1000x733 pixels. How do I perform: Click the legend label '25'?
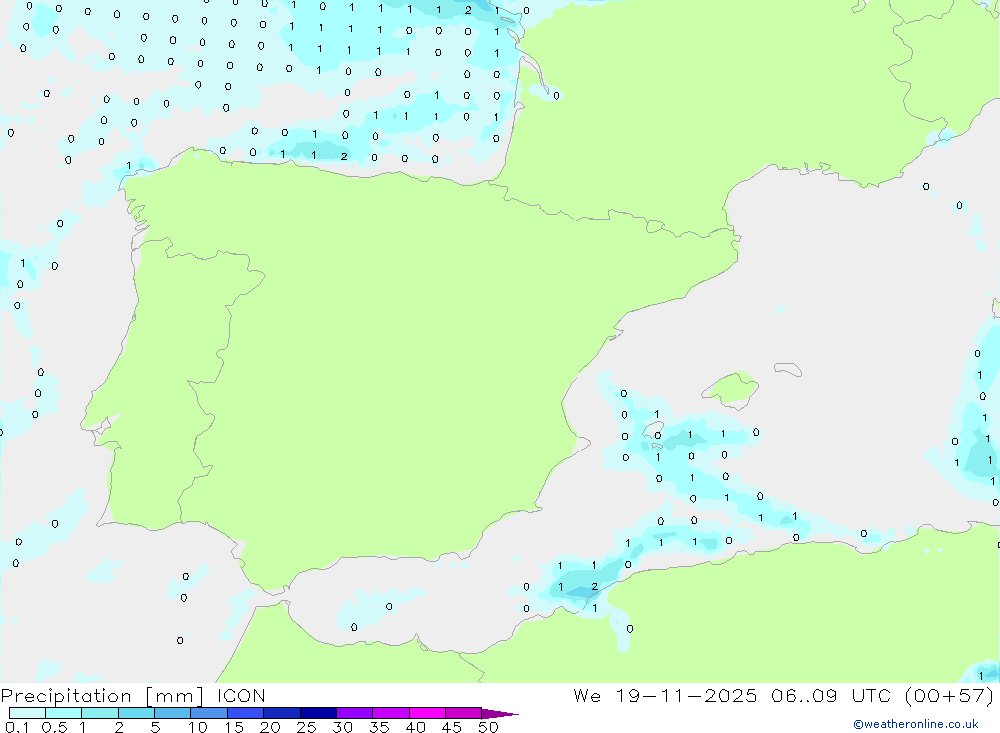pos(306,727)
